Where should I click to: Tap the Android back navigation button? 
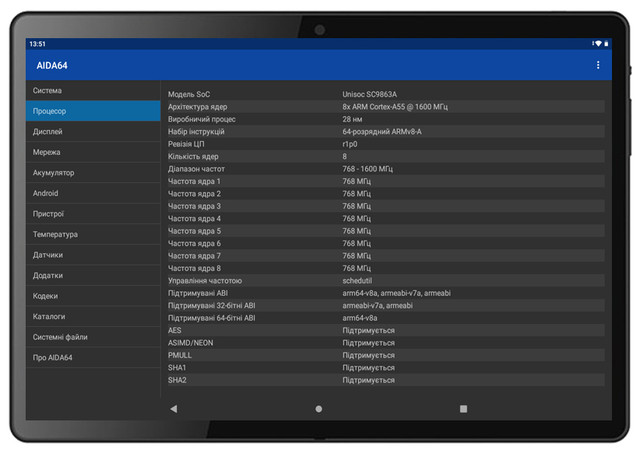173,409
